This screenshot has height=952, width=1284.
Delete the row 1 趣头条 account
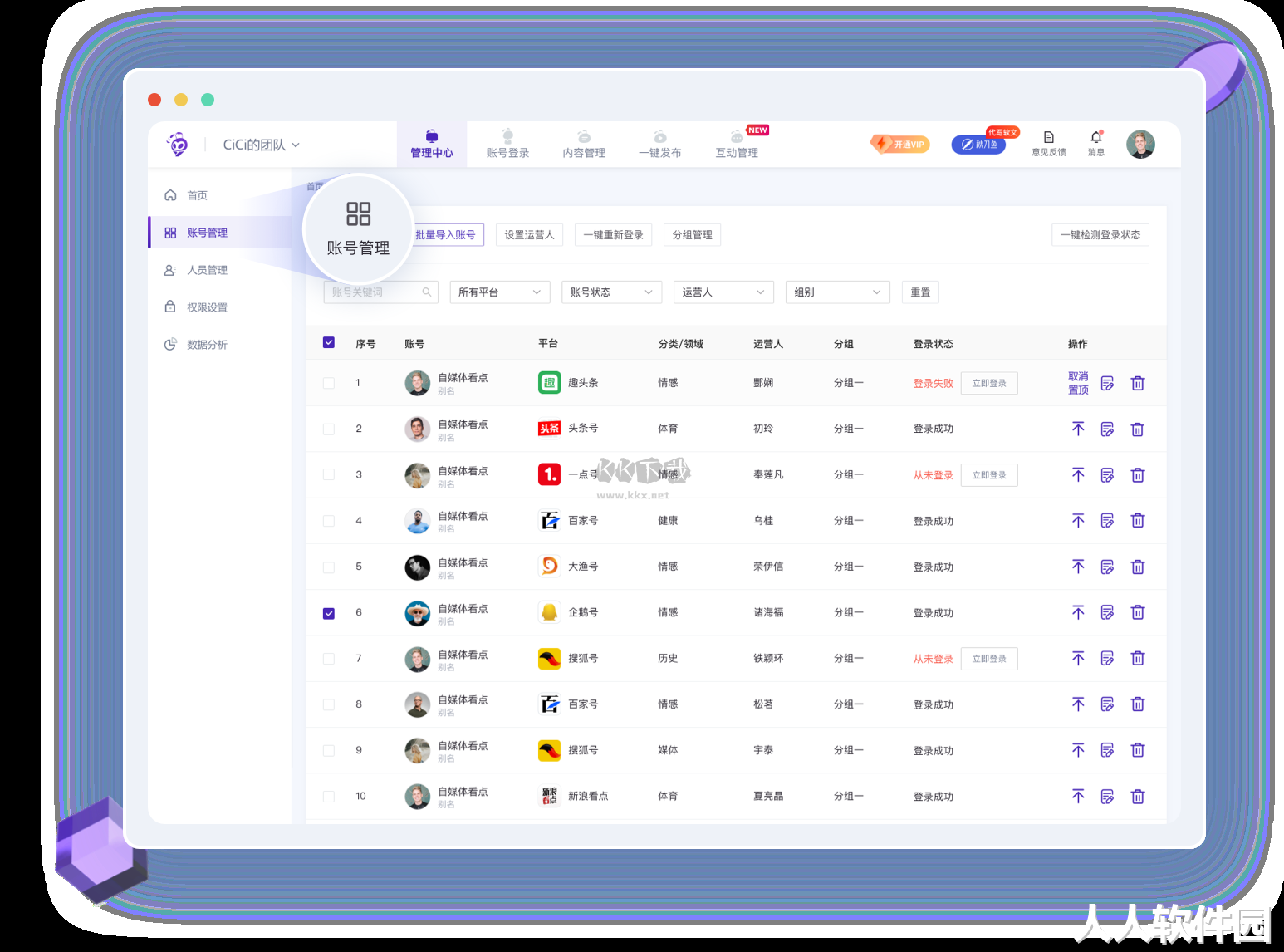click(1138, 383)
